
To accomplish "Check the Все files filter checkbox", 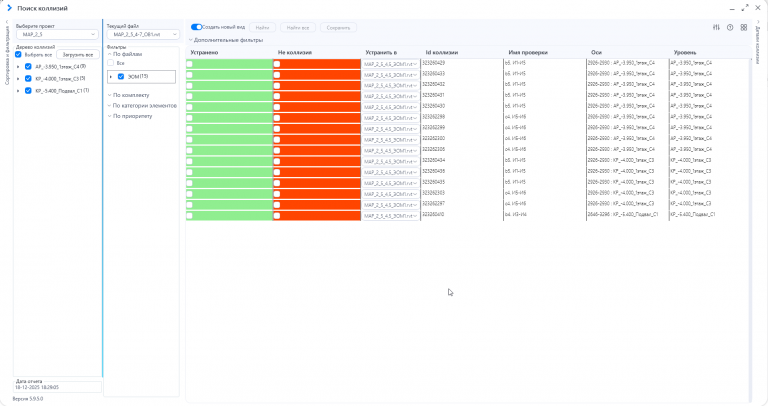I will click(x=110, y=63).
